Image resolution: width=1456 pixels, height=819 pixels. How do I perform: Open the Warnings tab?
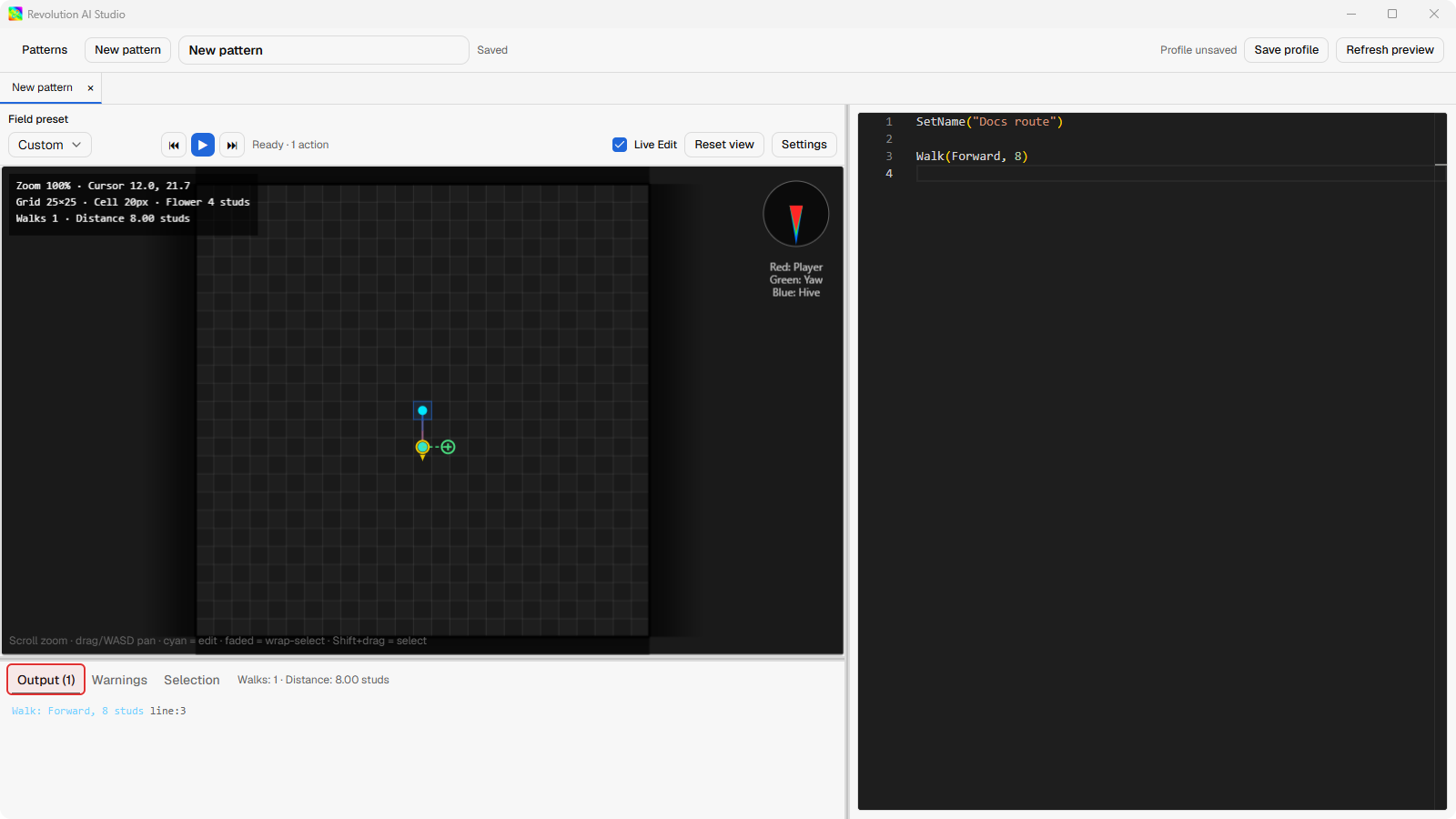click(x=119, y=680)
